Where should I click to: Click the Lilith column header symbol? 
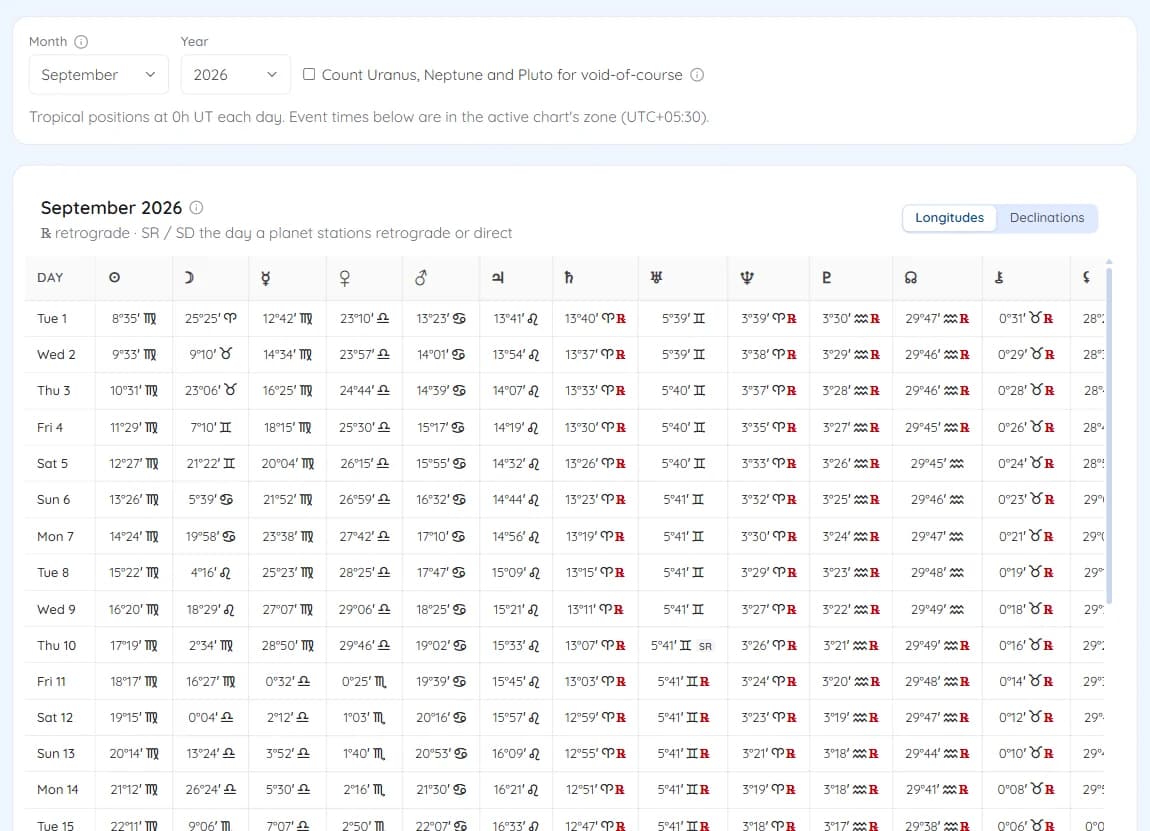[x=1086, y=277]
